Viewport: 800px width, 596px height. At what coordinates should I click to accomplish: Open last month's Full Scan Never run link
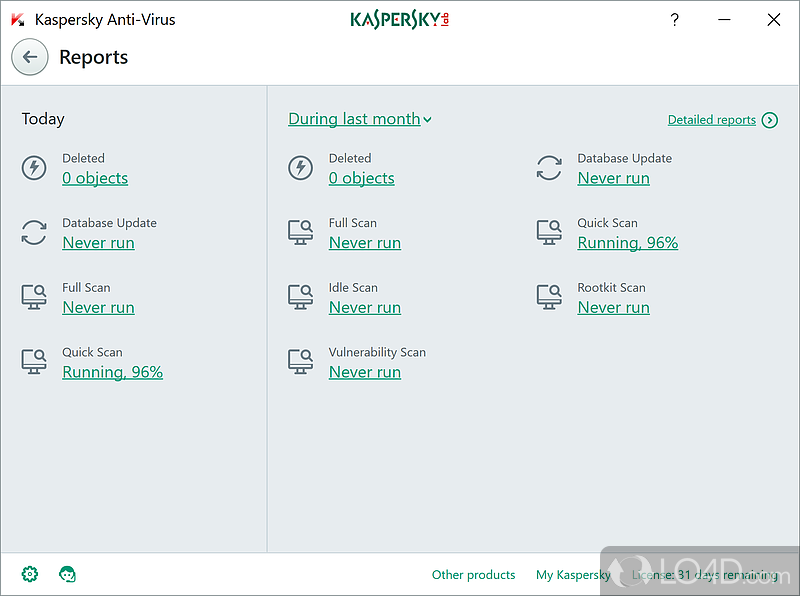pos(365,243)
